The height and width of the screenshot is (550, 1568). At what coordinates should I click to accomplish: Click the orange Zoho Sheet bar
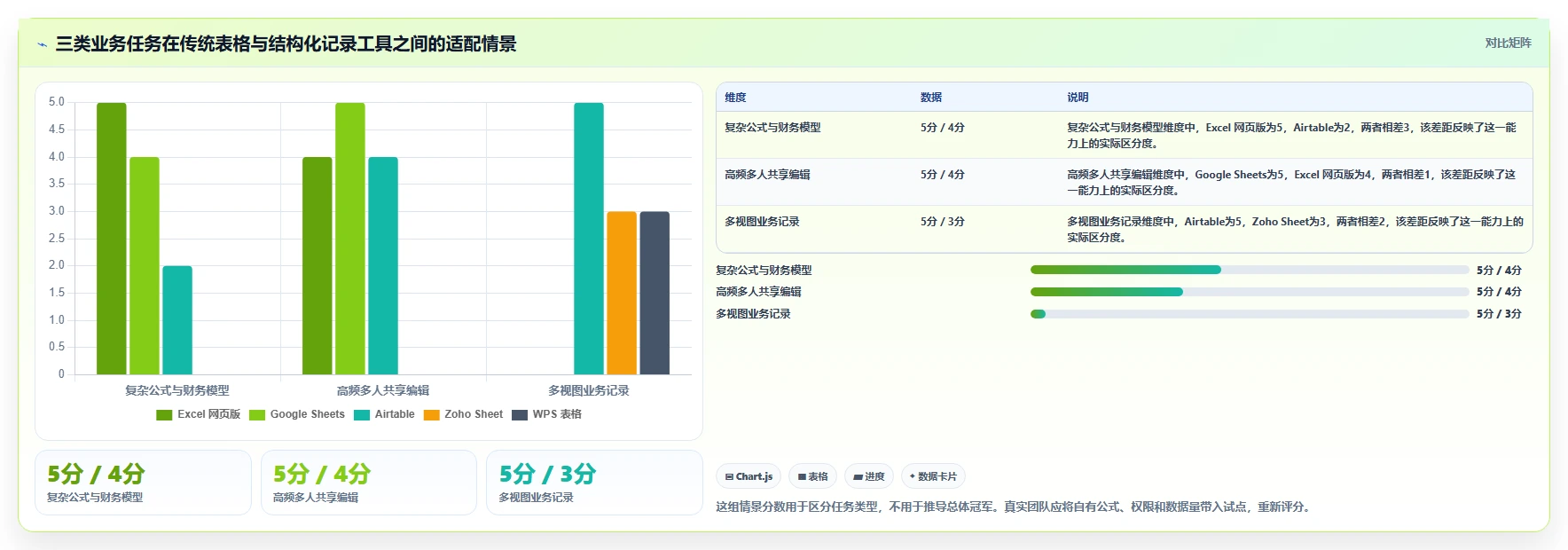(x=622, y=293)
